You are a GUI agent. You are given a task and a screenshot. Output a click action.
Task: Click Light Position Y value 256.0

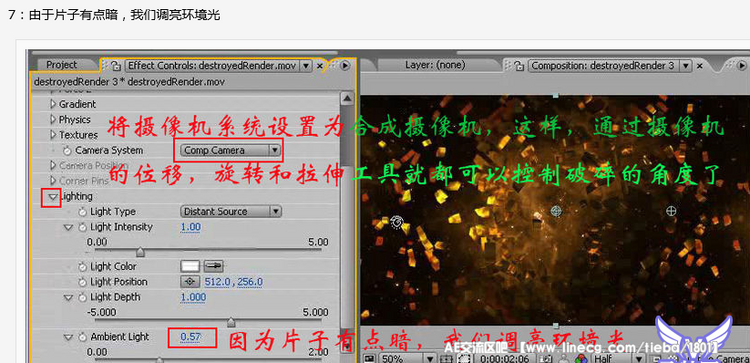pos(250,282)
